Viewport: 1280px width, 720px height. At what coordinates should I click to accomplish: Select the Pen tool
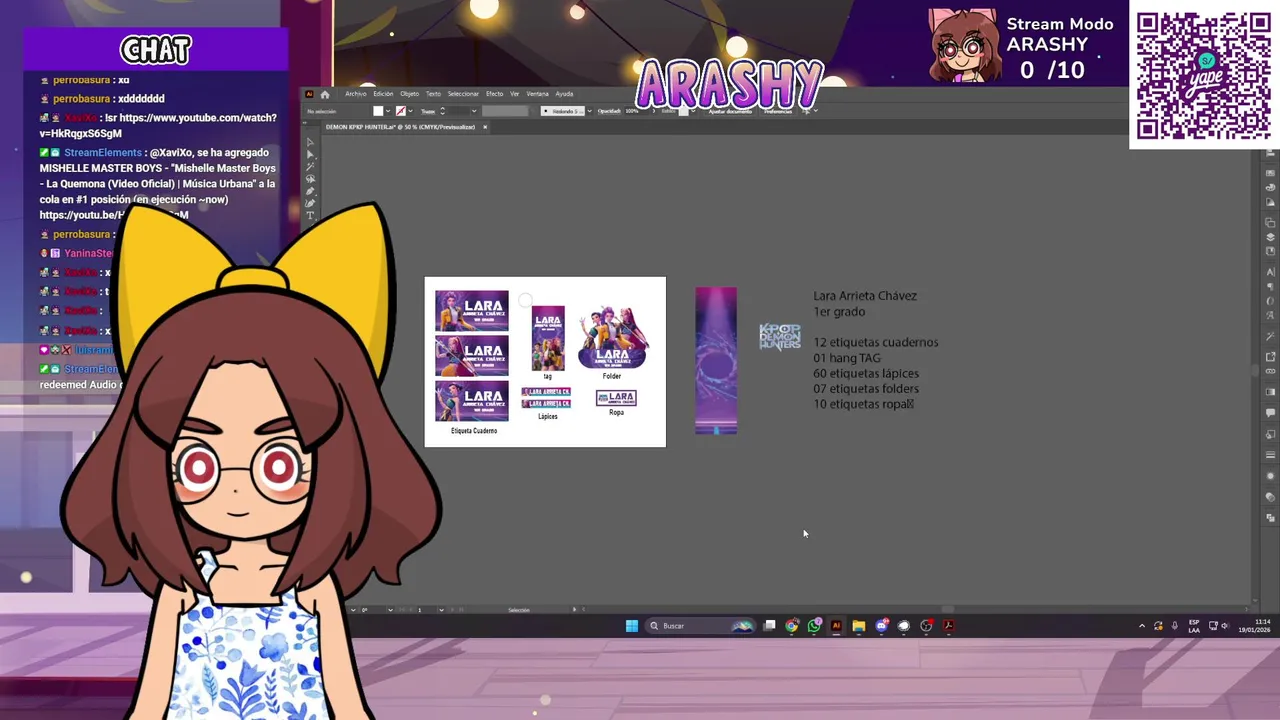[x=310, y=190]
